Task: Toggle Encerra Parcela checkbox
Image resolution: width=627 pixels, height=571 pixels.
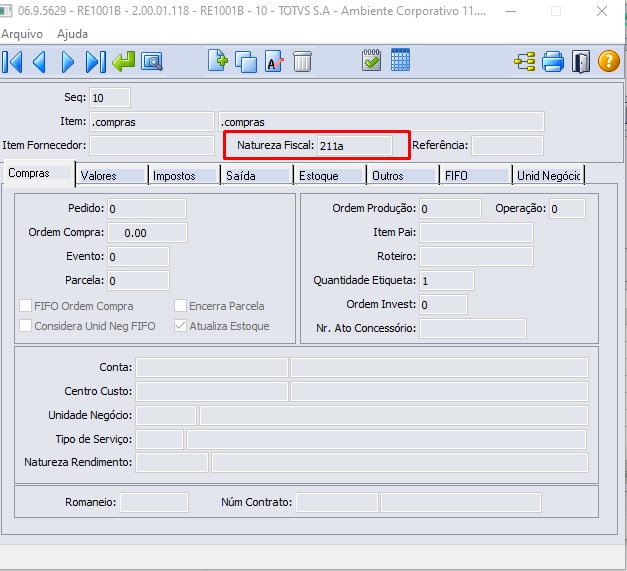Action: pyautogui.click(x=180, y=306)
